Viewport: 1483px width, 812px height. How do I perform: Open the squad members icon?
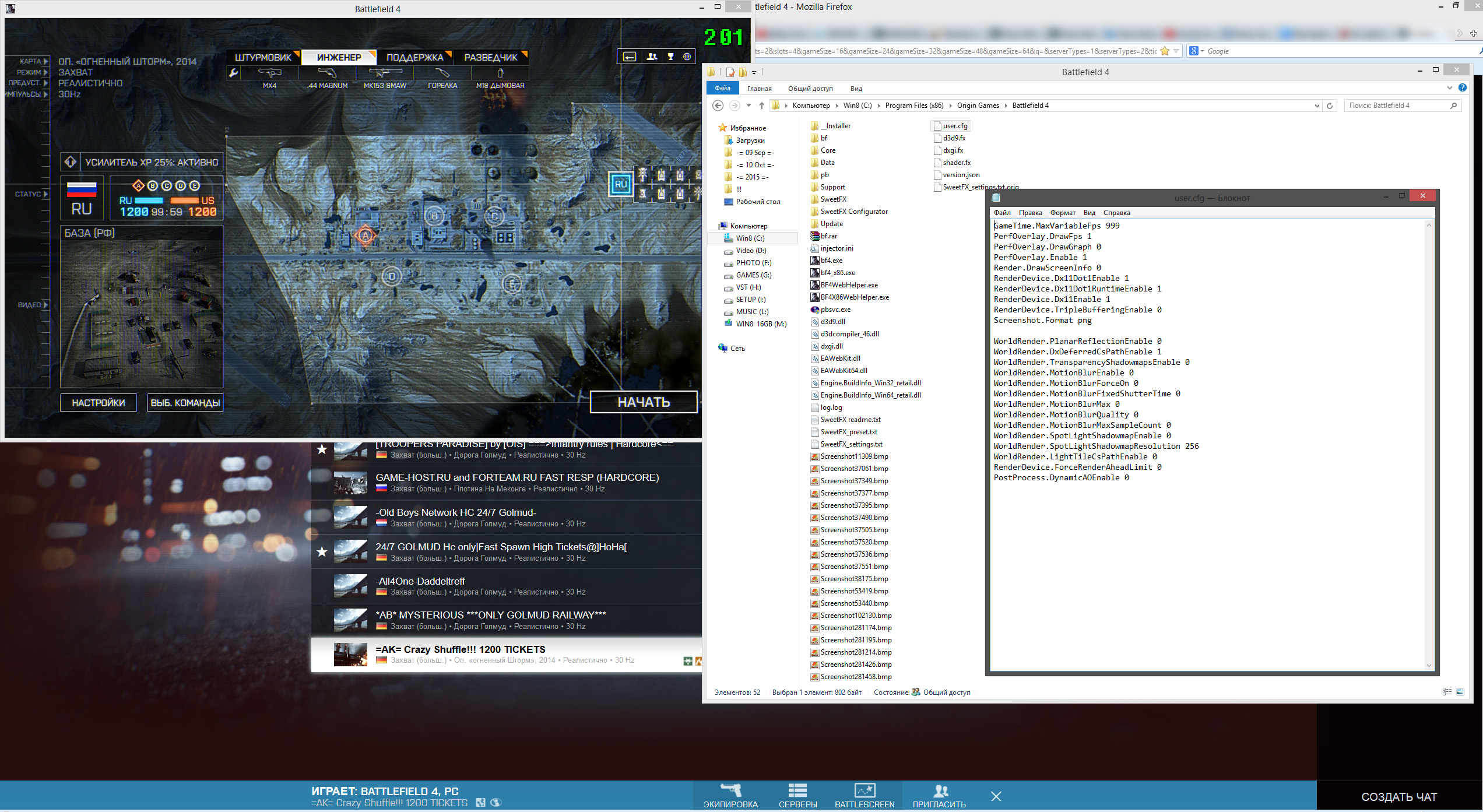652,57
